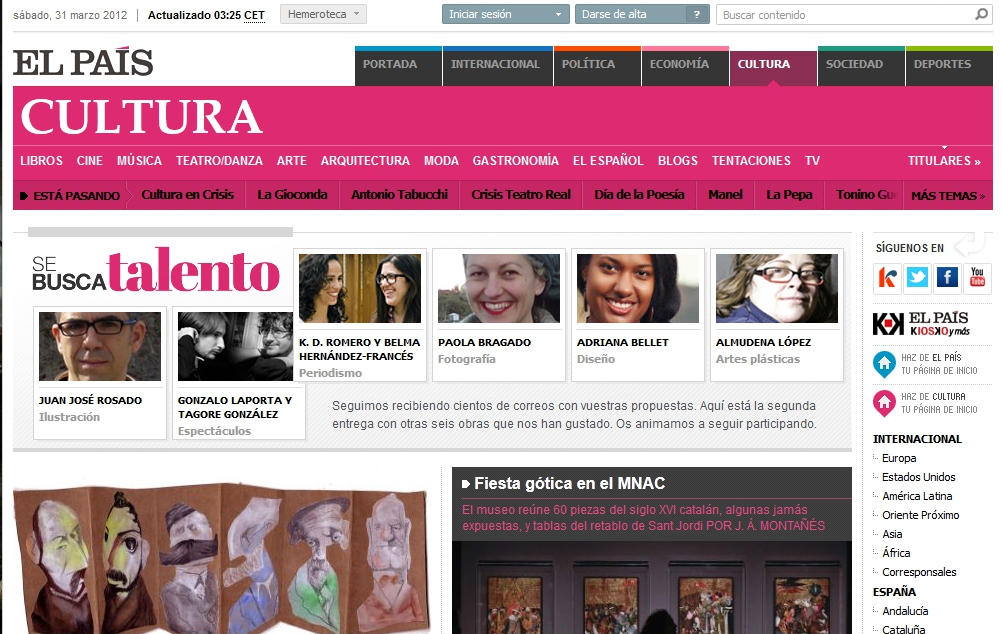Open Almudena López's photo

(x=777, y=288)
